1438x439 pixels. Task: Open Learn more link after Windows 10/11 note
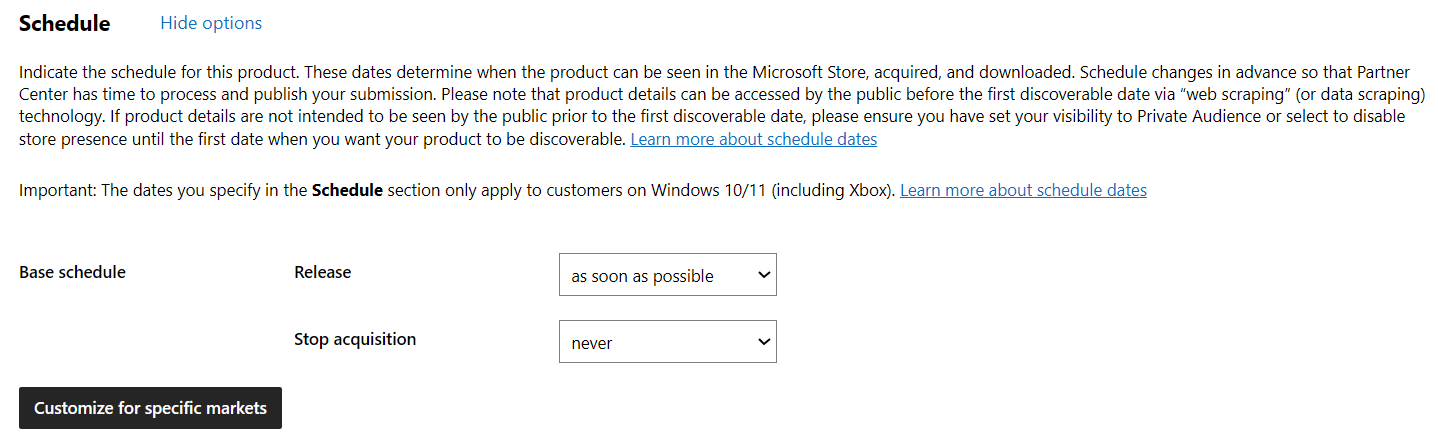(x=1023, y=190)
